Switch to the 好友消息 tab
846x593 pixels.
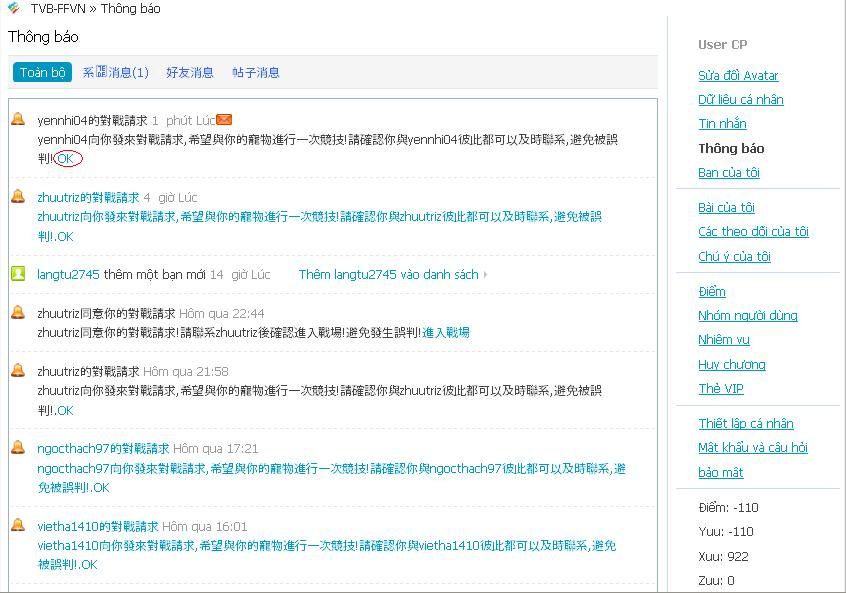point(190,72)
